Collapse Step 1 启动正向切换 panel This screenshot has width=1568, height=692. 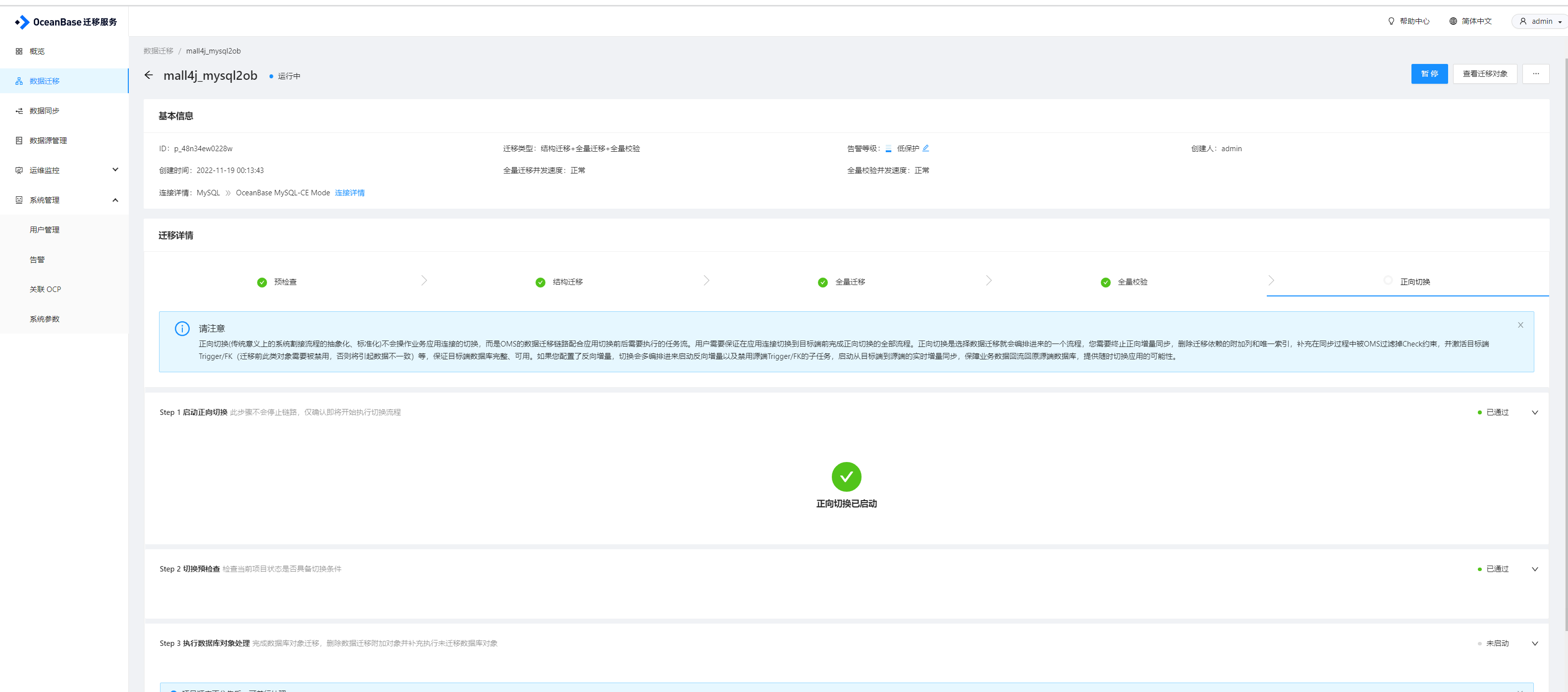tap(1534, 412)
